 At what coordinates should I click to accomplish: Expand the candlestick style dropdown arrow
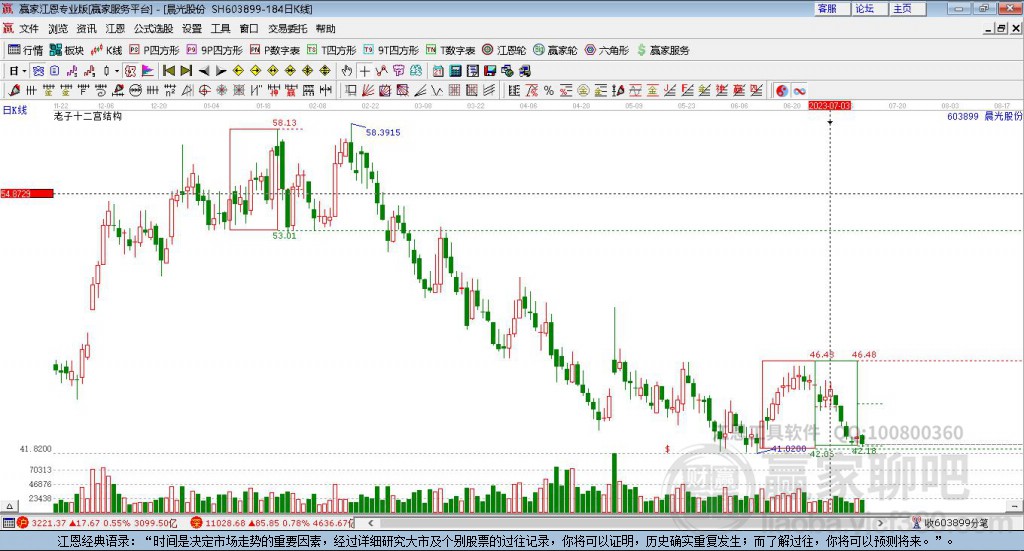click(117, 71)
